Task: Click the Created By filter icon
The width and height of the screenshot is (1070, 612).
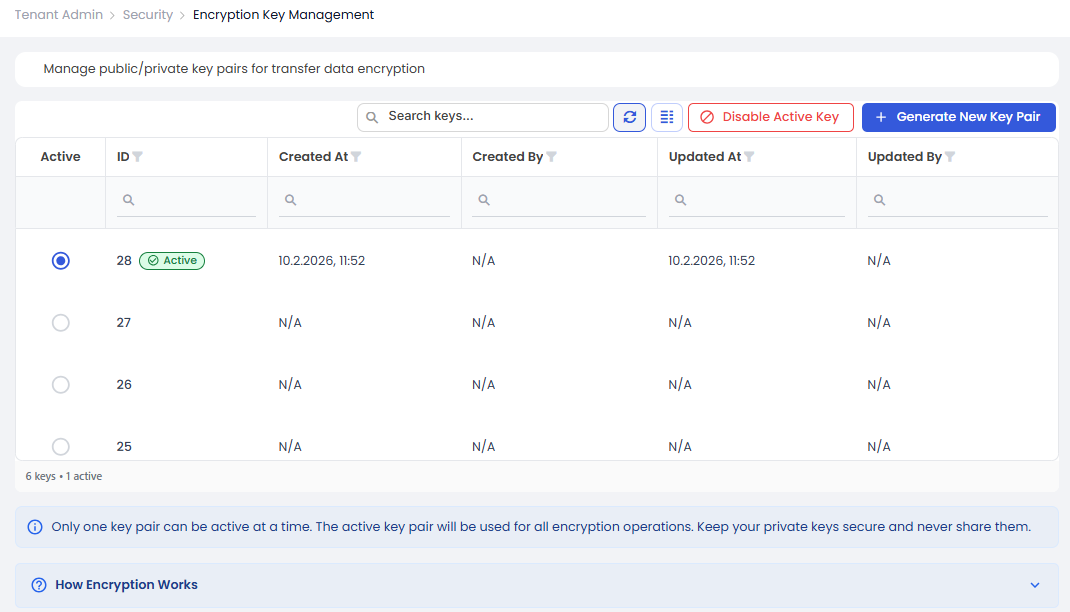Action: (552, 157)
